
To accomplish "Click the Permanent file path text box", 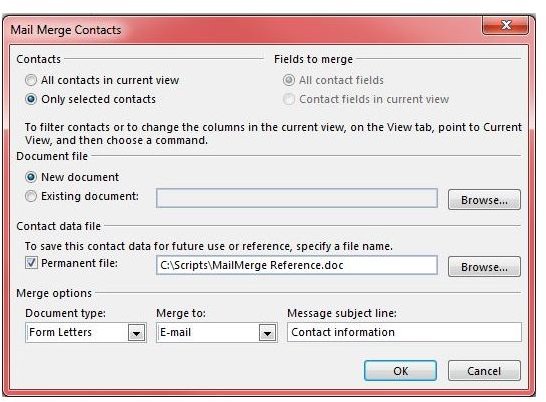I will (297, 265).
